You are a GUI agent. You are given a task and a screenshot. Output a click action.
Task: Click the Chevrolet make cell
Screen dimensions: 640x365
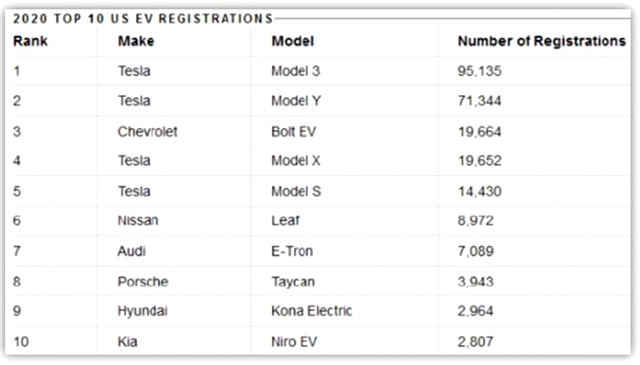click(x=147, y=131)
